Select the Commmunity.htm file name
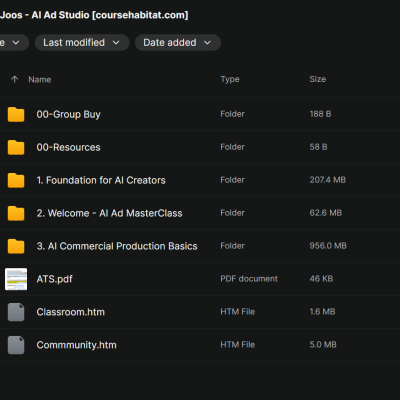 (77, 345)
